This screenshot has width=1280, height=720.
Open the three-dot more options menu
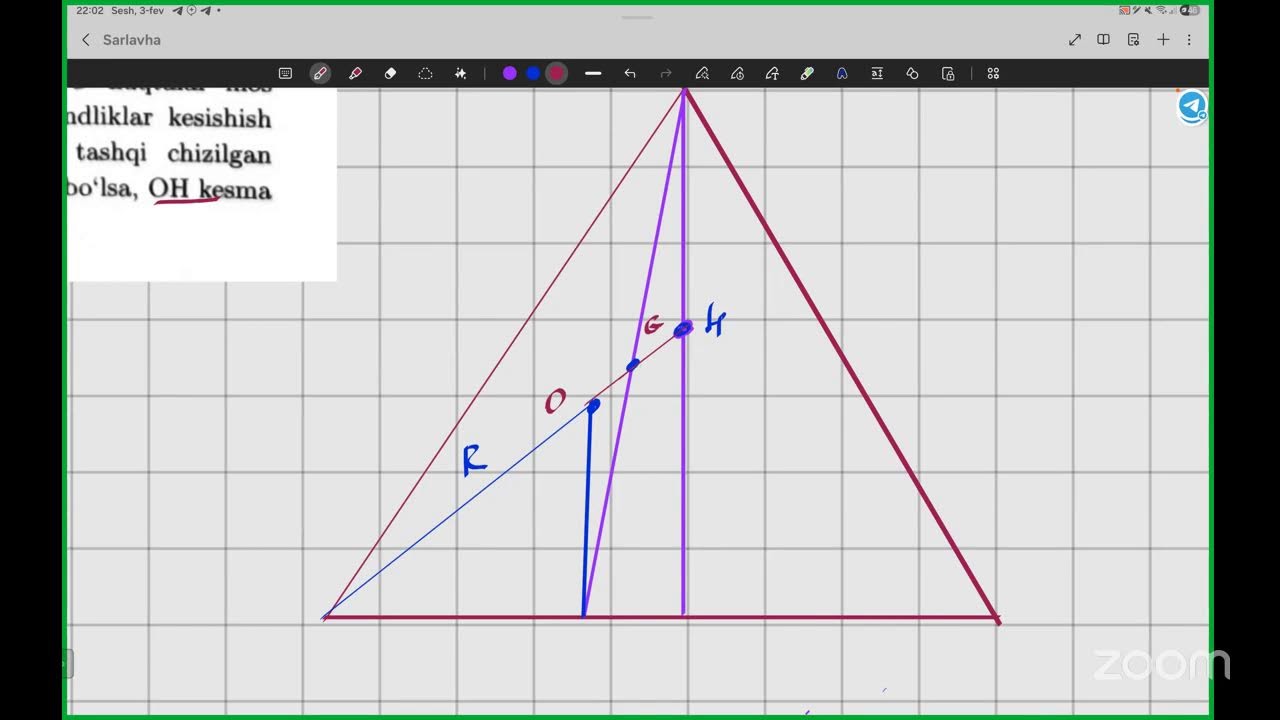(x=1189, y=40)
